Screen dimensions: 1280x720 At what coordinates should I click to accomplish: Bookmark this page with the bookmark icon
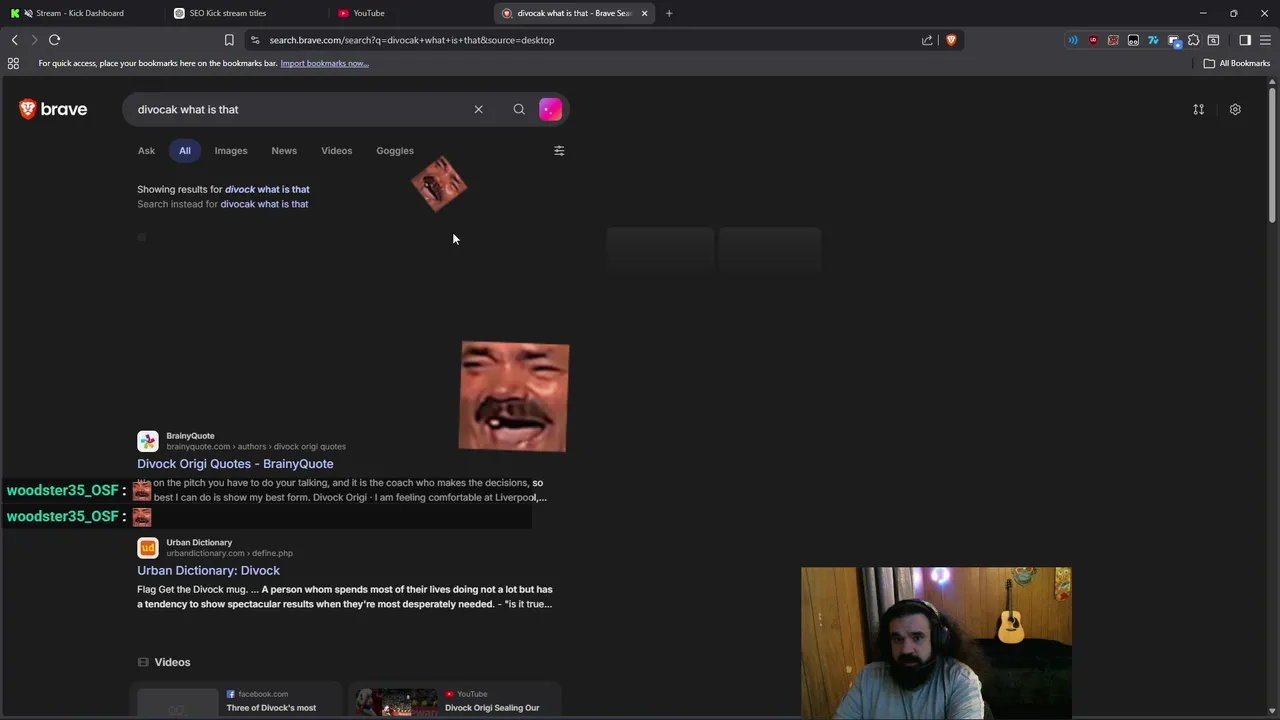pos(229,40)
